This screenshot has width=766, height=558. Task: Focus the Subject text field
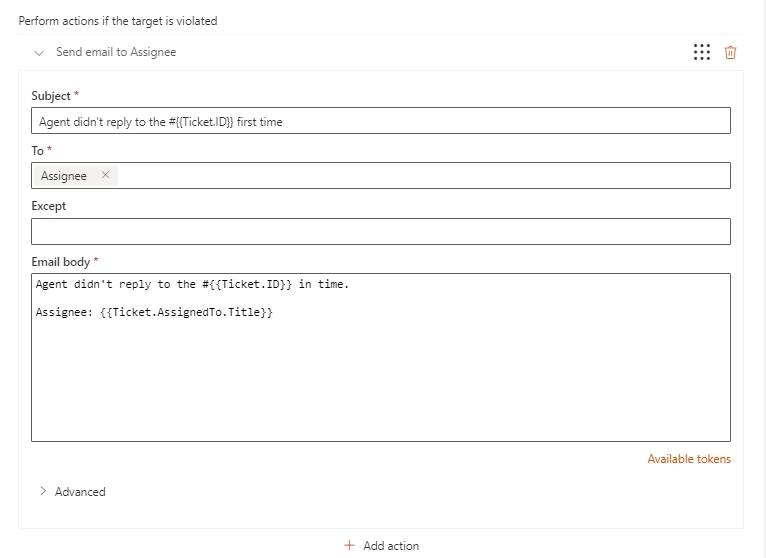pos(381,121)
